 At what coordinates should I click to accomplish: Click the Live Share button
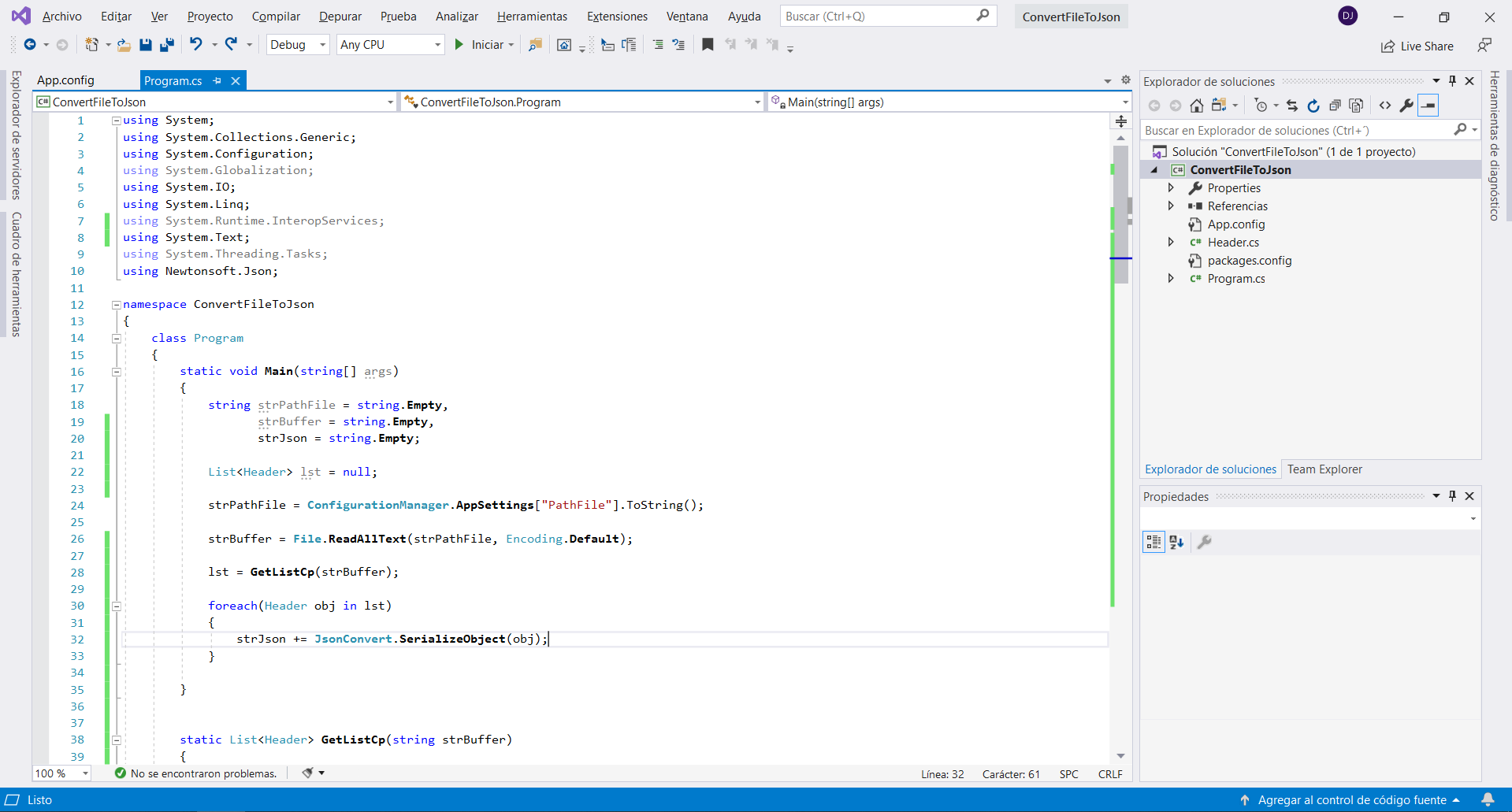click(x=1417, y=46)
